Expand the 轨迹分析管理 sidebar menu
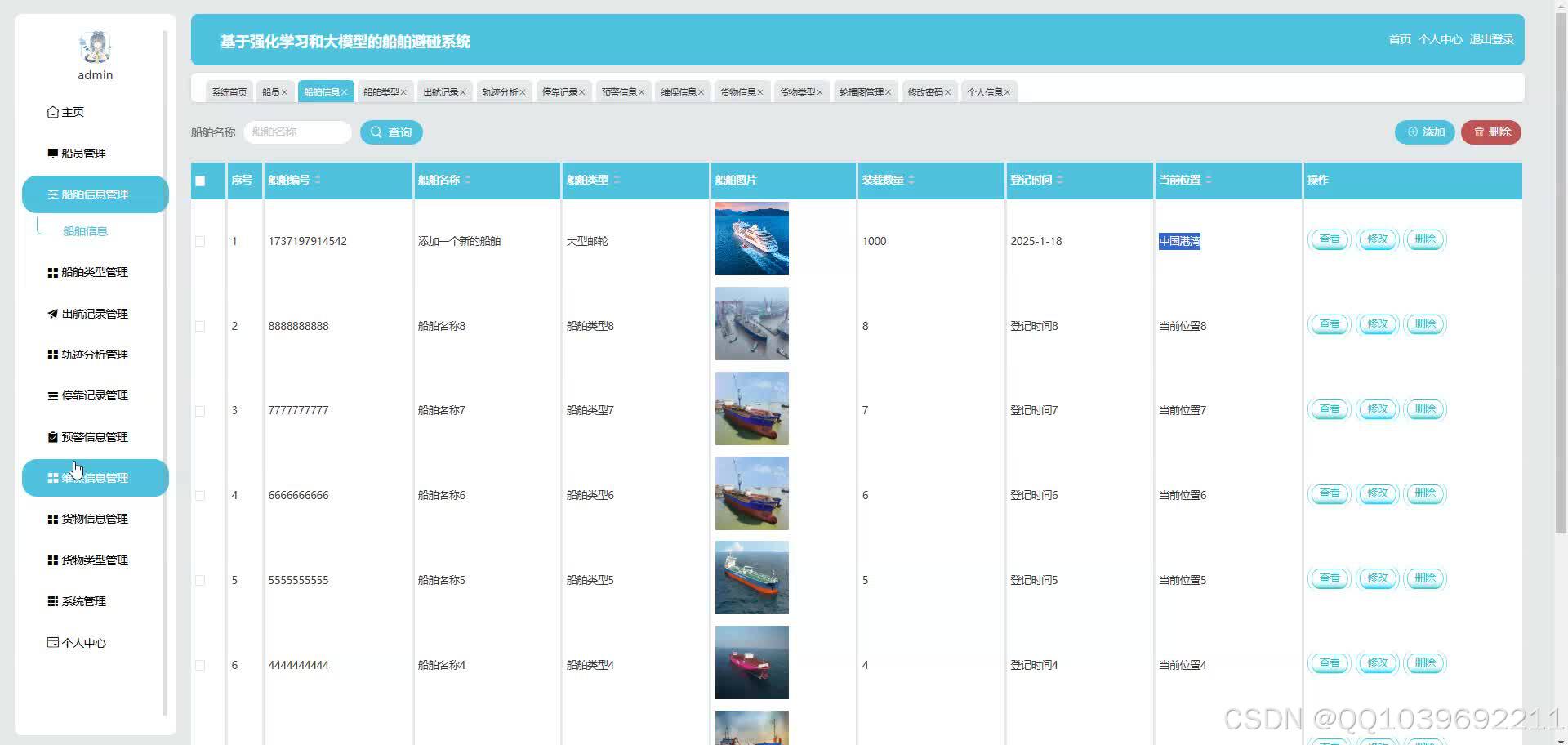This screenshot has width=1568, height=745. (96, 355)
